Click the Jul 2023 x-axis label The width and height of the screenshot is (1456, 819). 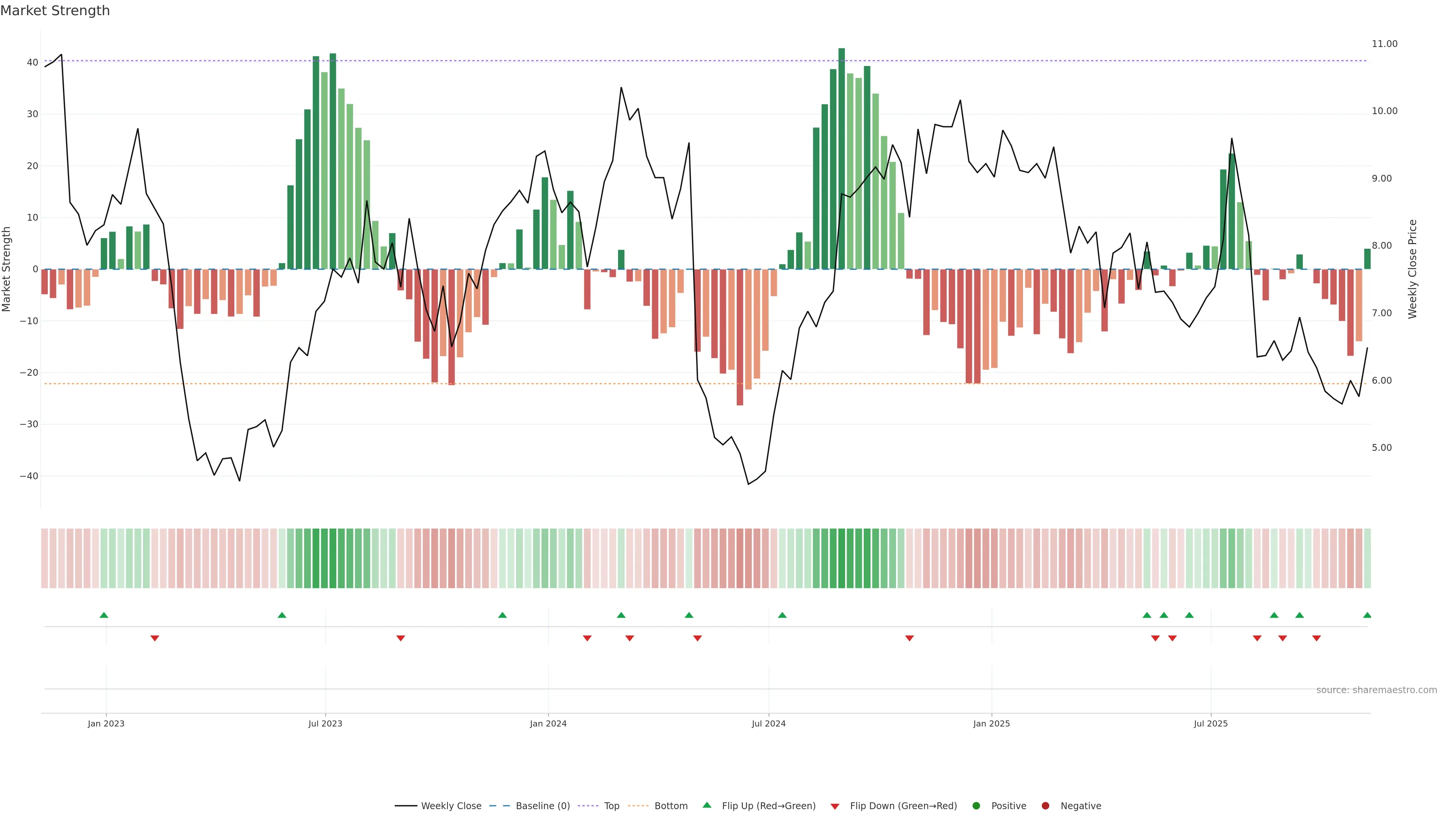click(x=325, y=723)
